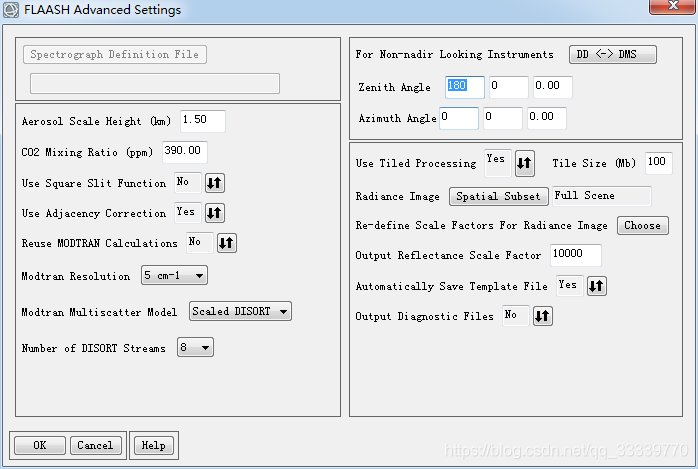Click the Aerosol Scale Height field
Image resolution: width=698 pixels, height=469 pixels.
[x=203, y=121]
